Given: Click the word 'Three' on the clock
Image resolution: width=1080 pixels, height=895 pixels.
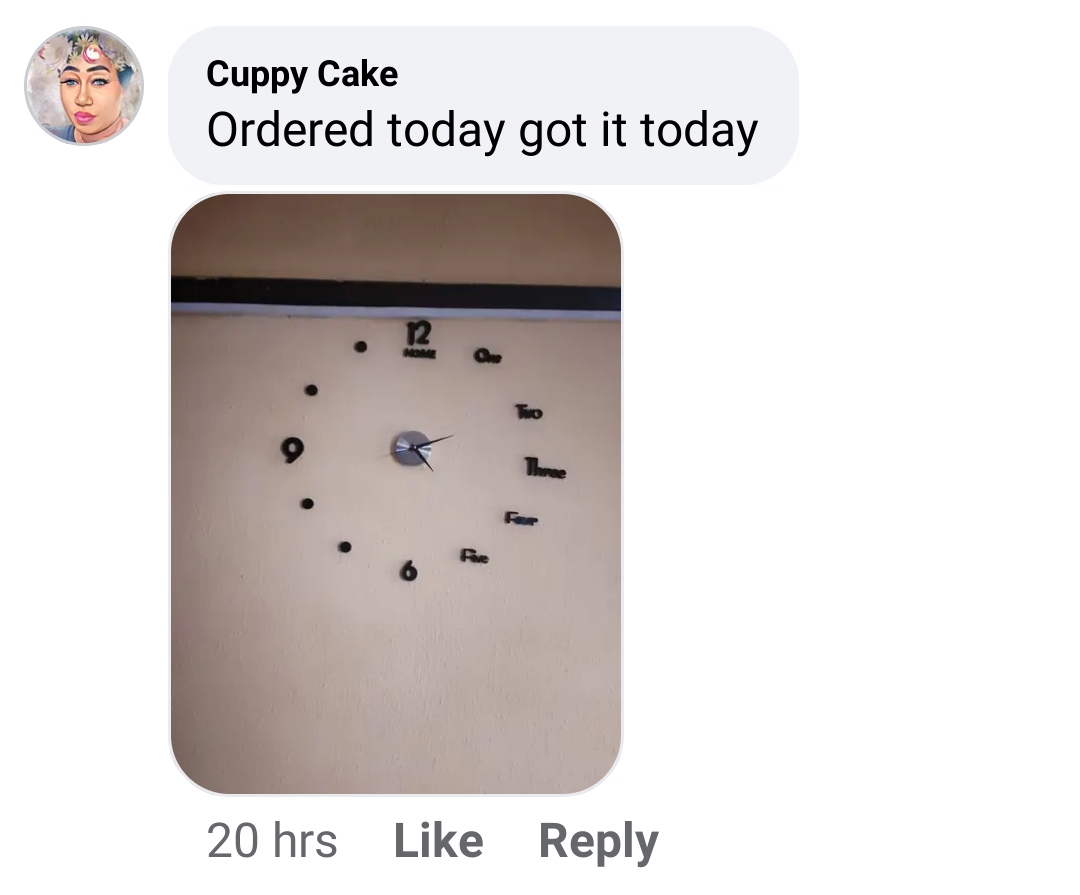Looking at the screenshot, I should [546, 469].
